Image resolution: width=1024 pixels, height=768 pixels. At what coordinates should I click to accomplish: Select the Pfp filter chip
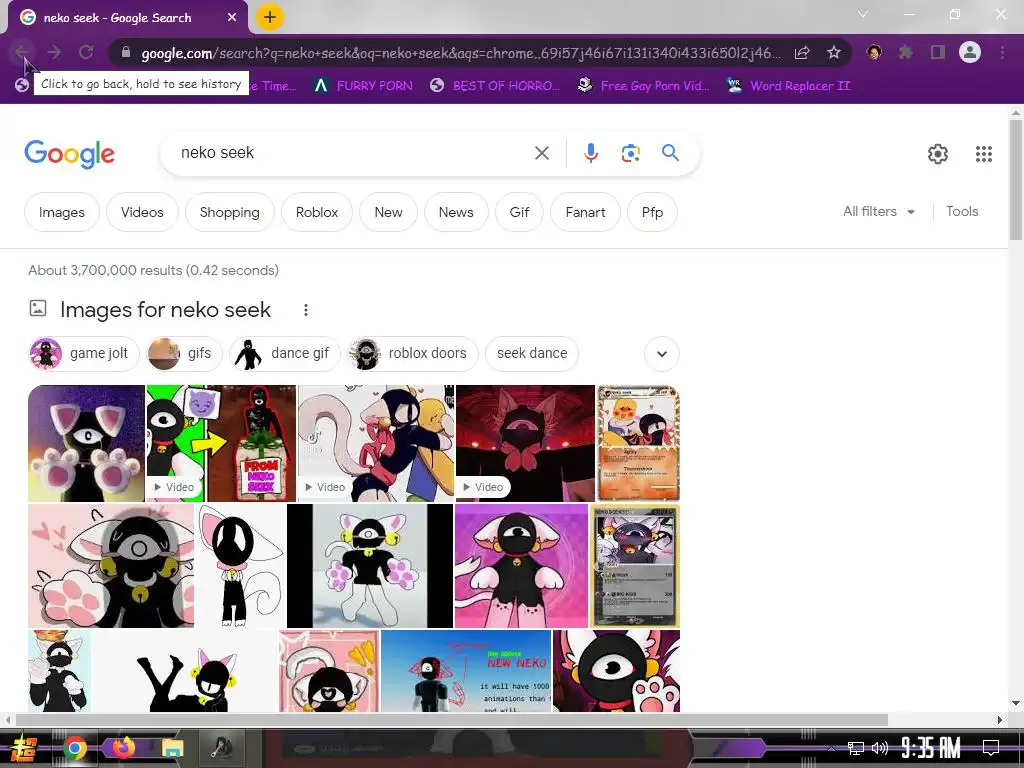click(652, 212)
